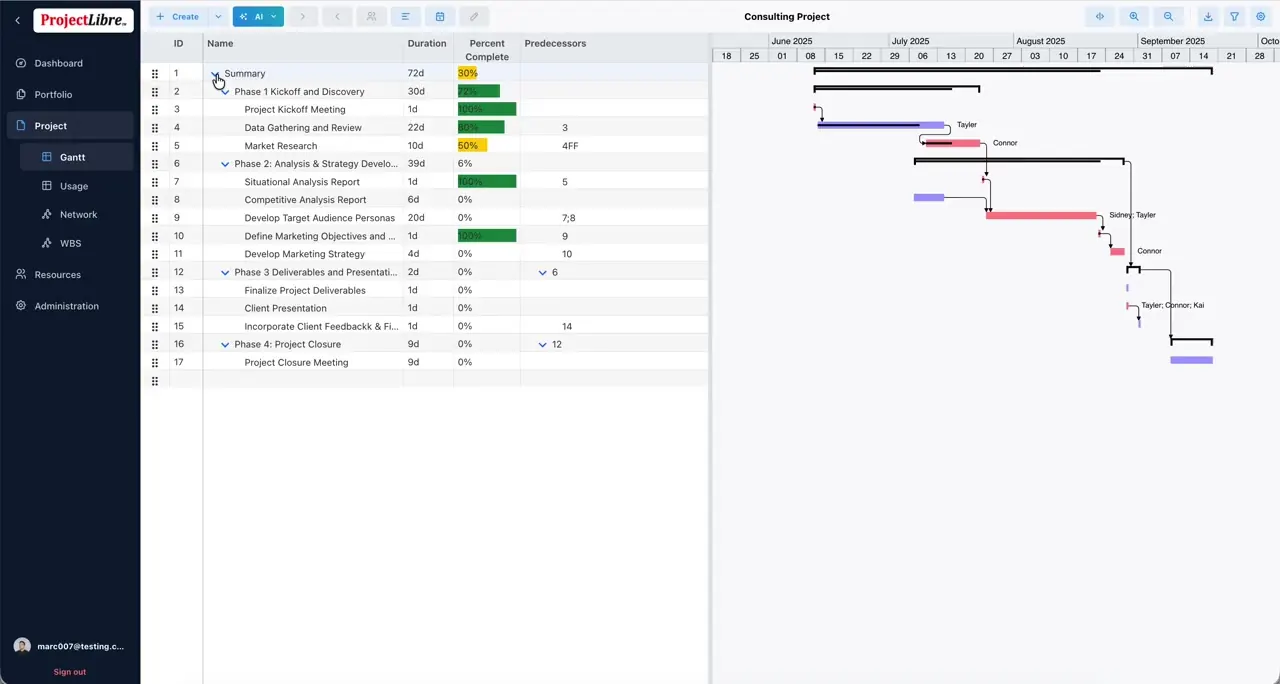The width and height of the screenshot is (1280, 684).
Task: Select the Project Kickoff Meeting task
Action: pos(295,110)
